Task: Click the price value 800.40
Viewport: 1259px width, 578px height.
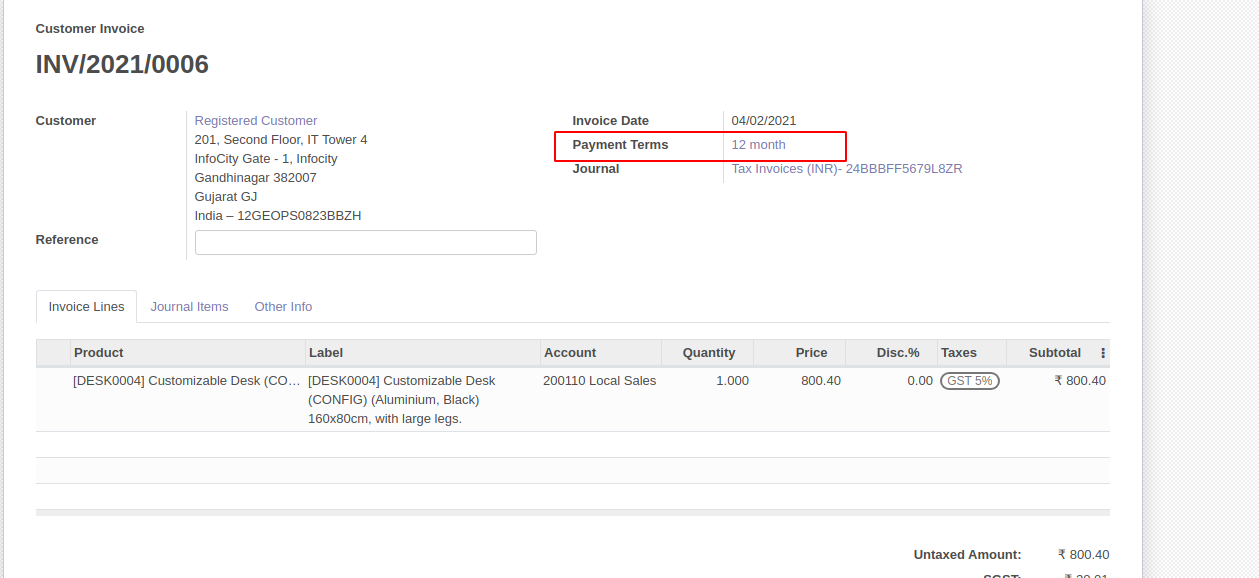Action: (821, 381)
